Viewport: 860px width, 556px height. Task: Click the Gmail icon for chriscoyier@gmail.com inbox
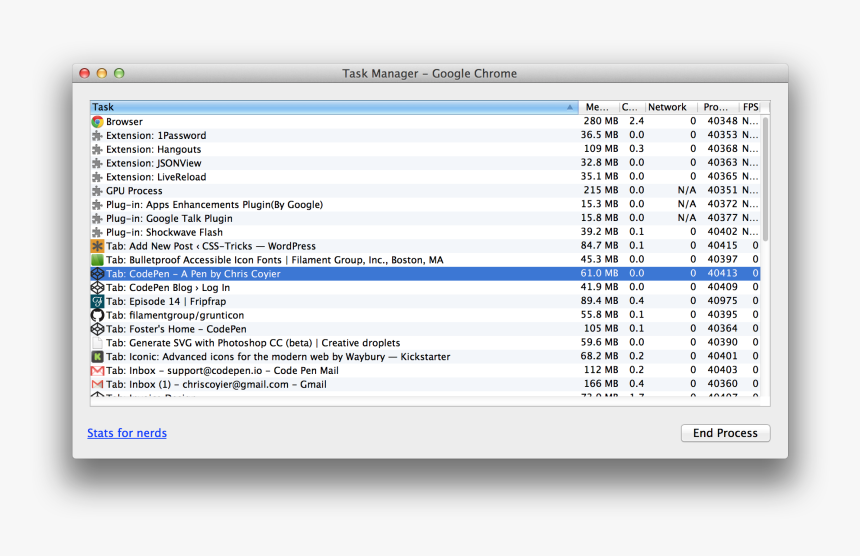[97, 384]
